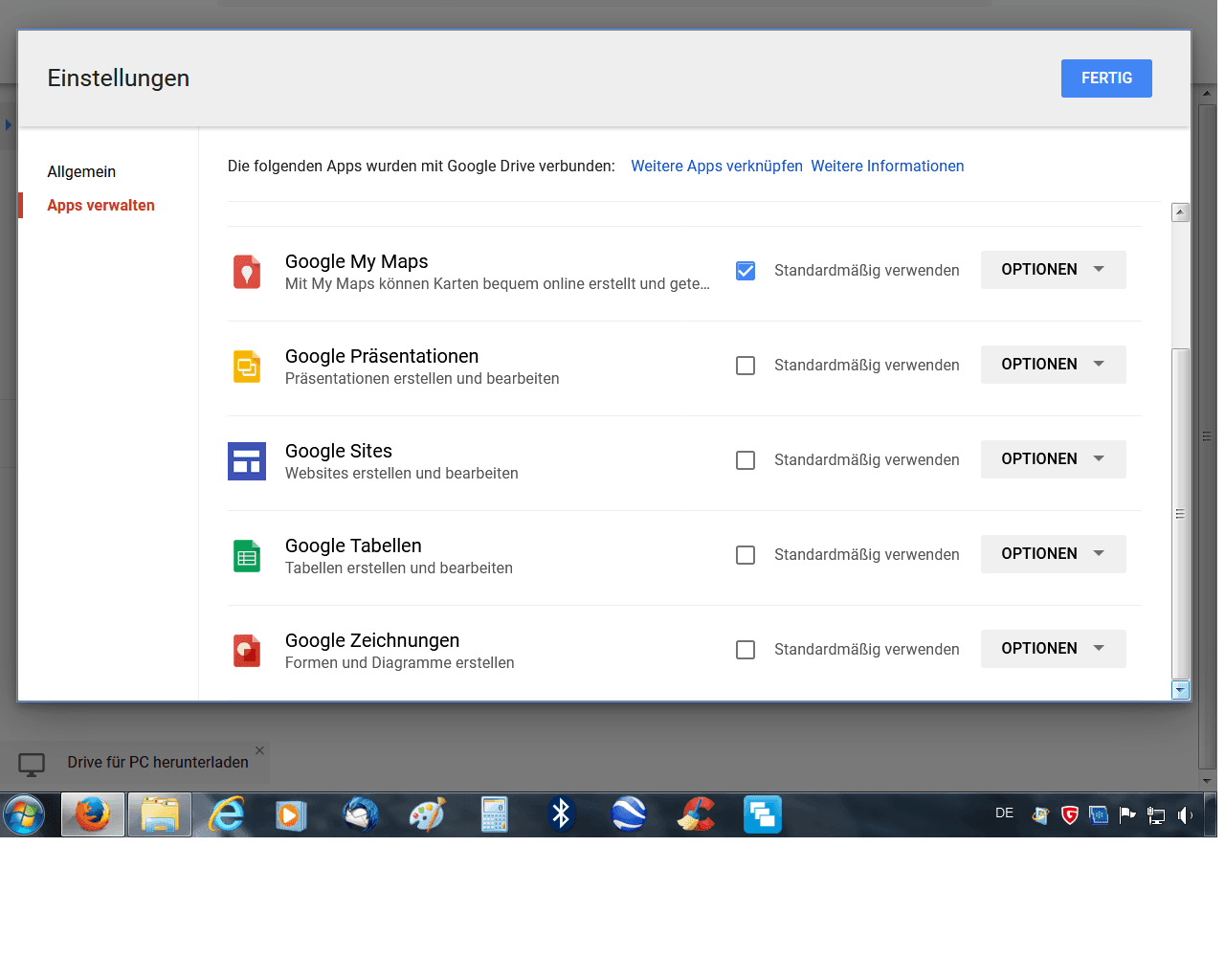Click the DE language indicator in the tray

click(x=1004, y=813)
